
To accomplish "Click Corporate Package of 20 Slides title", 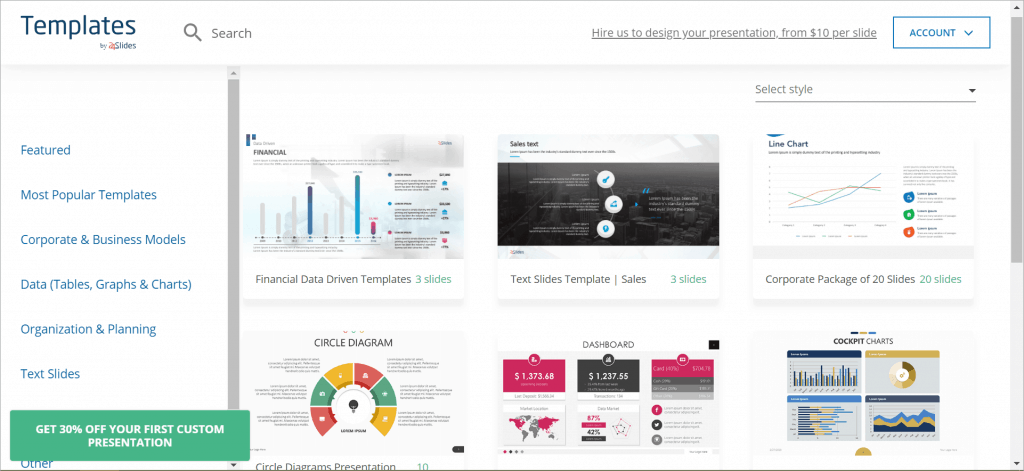I will [840, 279].
